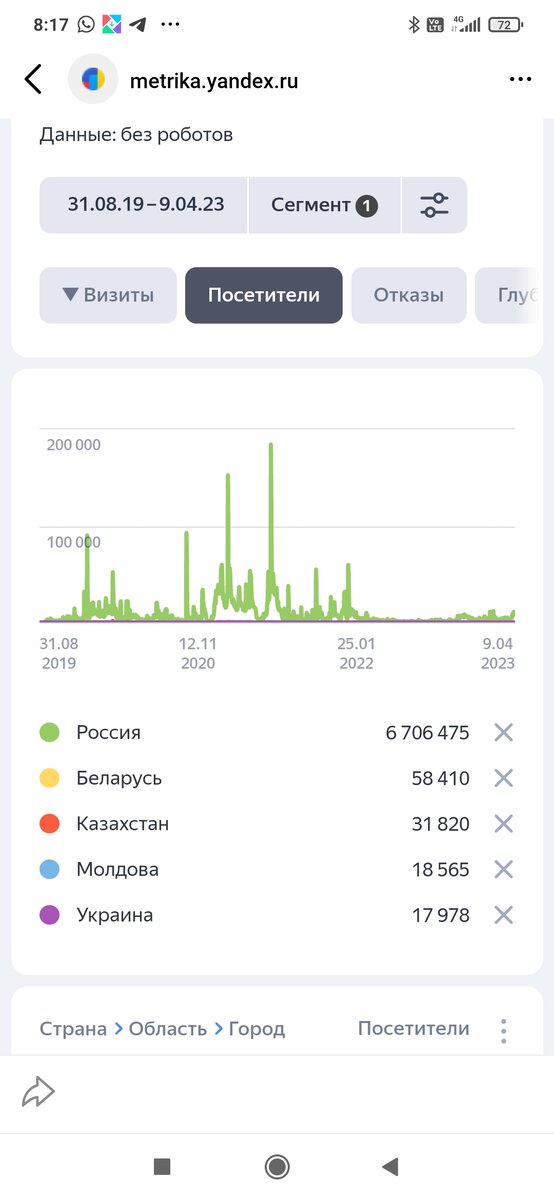Tap the Android home circle button
The height and width of the screenshot is (1200, 554).
[277, 1166]
